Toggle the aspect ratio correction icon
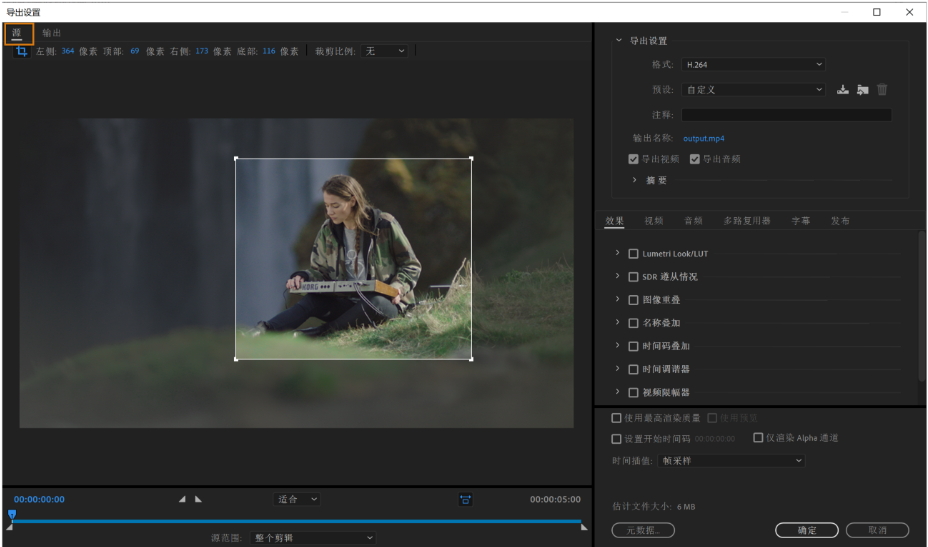Viewport: 928px width, 547px height. coord(466,499)
